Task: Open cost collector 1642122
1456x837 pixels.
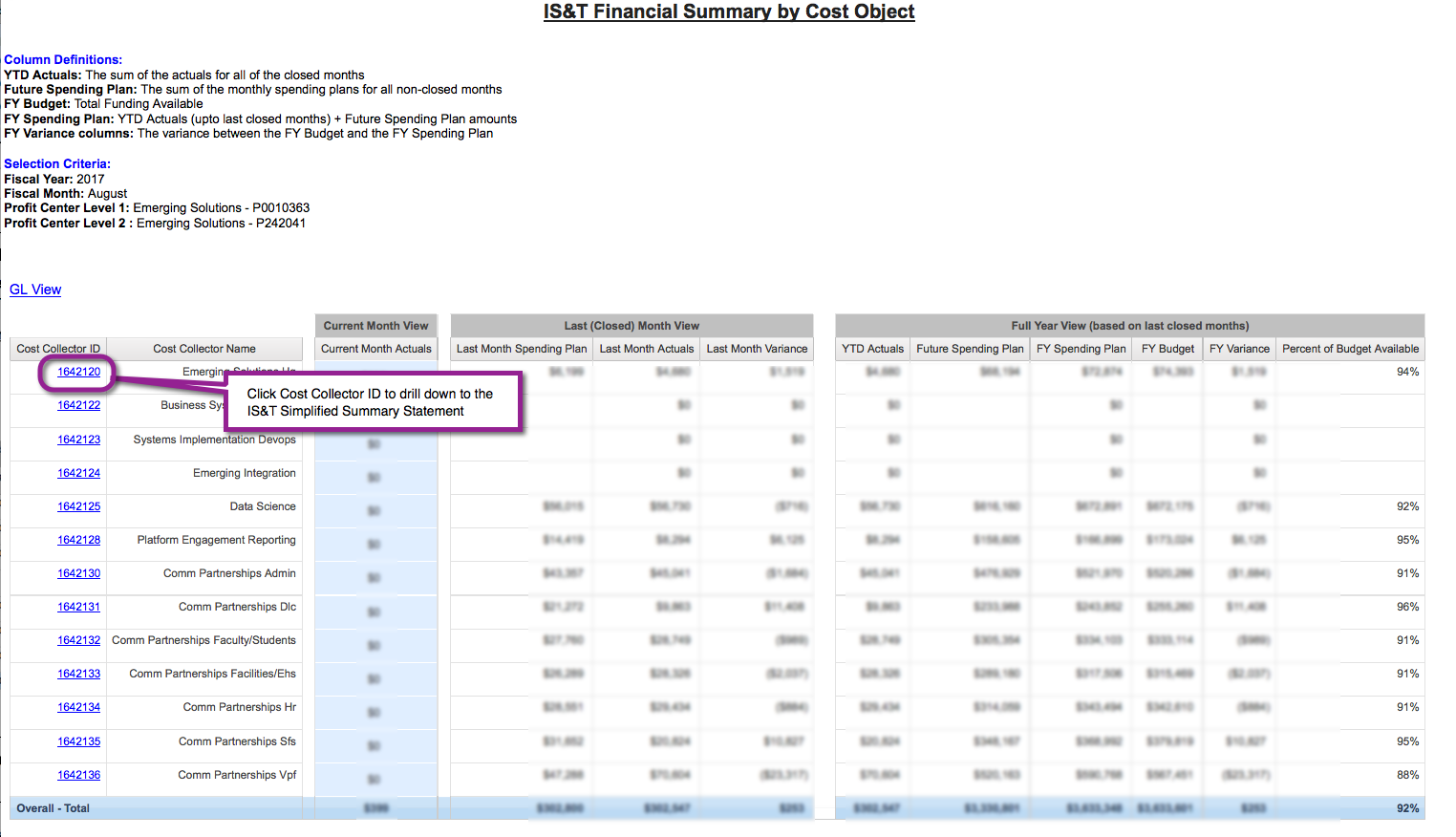Action: pos(78,405)
